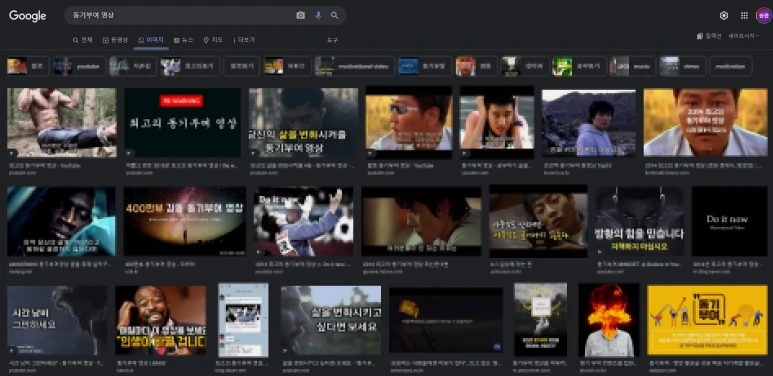Go to Google home via the logo

coord(28,16)
